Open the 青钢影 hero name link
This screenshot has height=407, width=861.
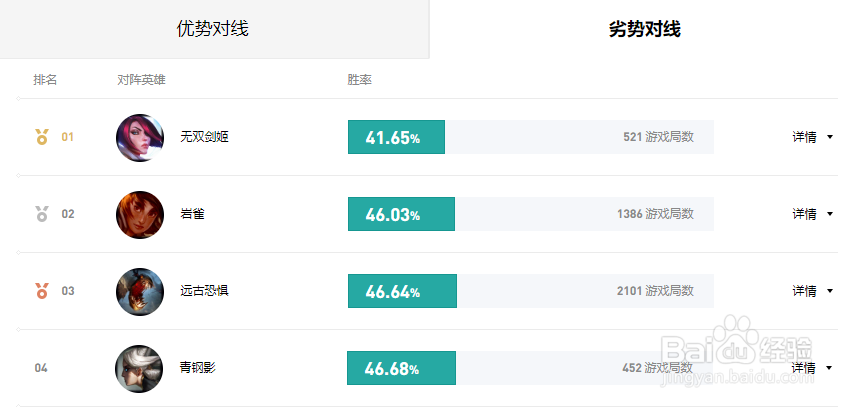198,367
